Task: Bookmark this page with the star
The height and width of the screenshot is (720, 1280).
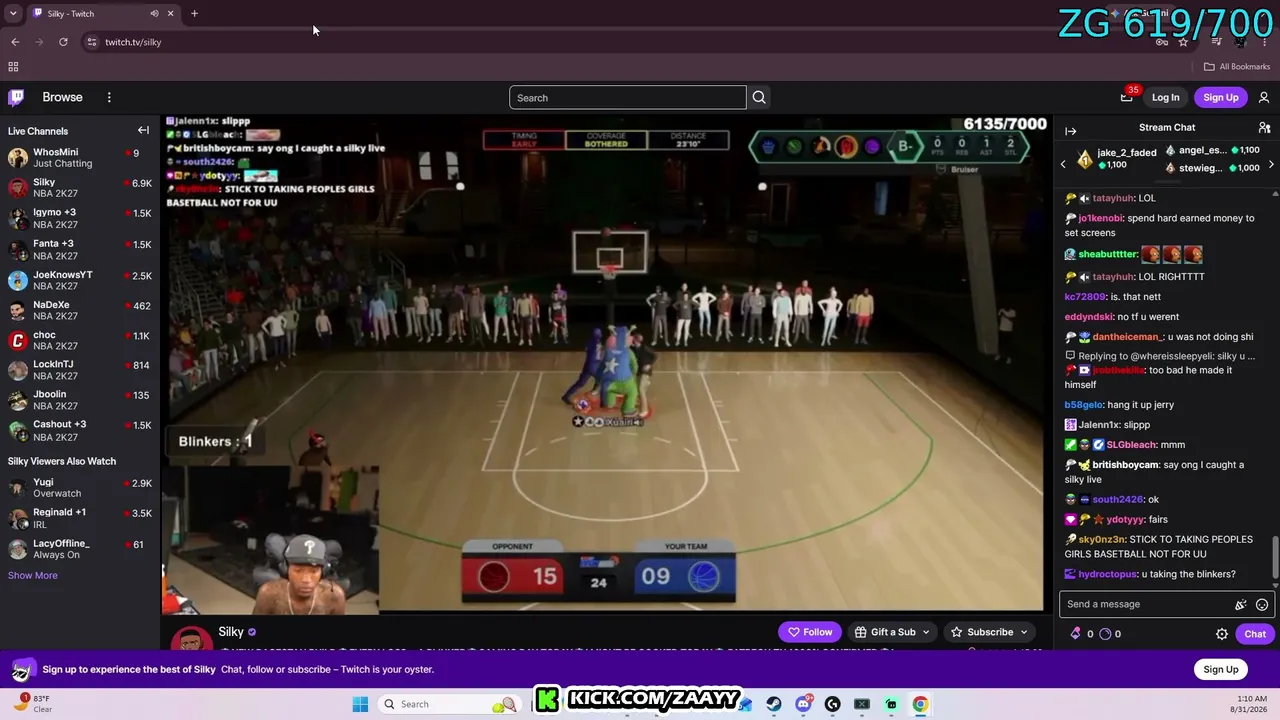Action: (1183, 42)
